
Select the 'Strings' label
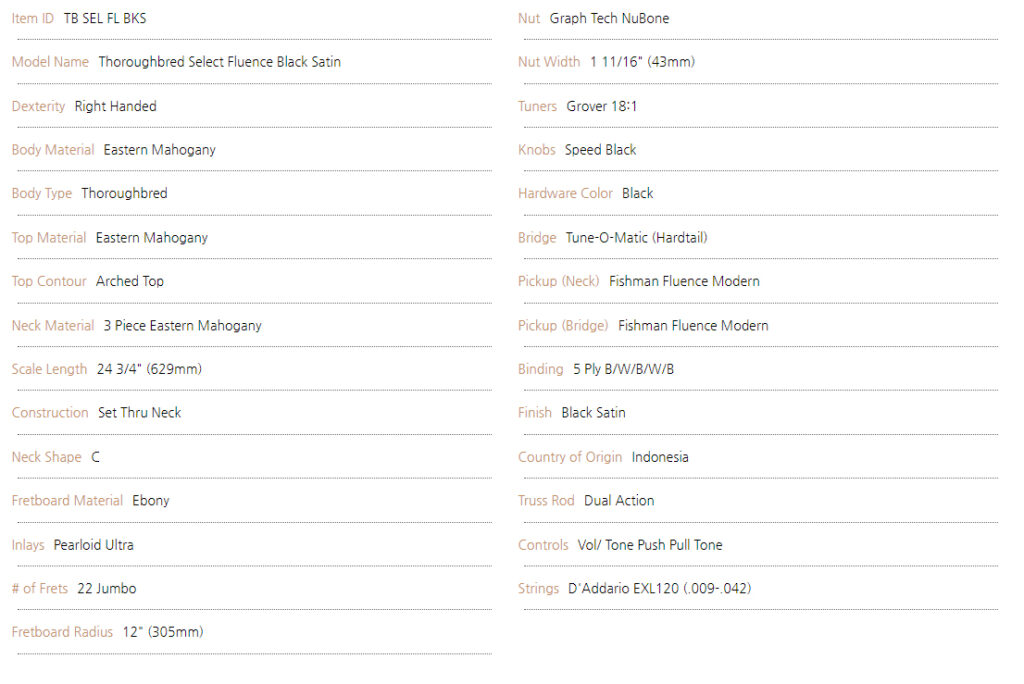539,589
